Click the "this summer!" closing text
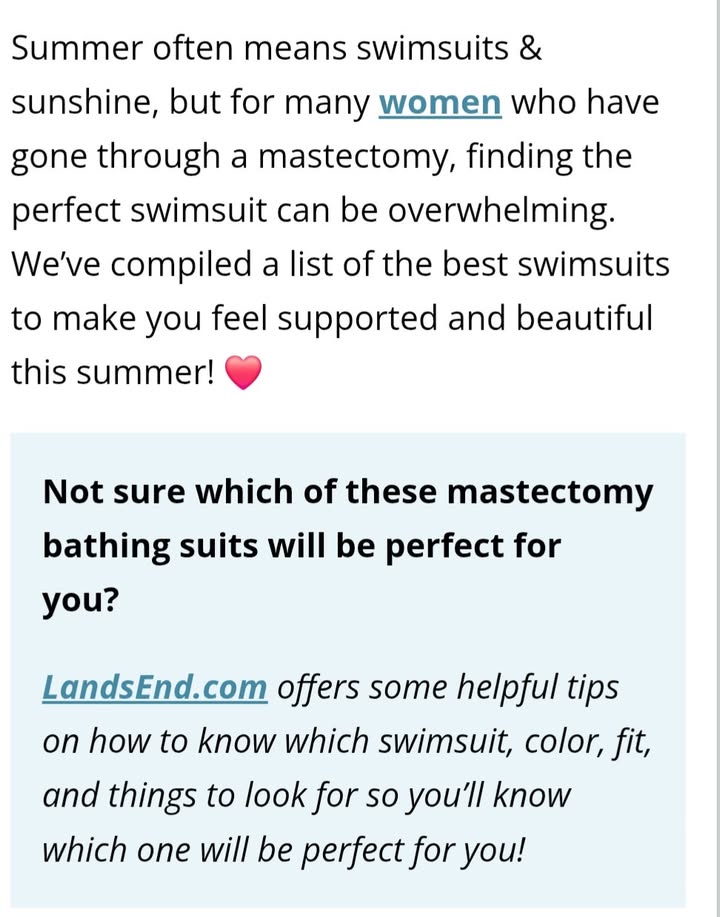Image resolution: width=720 pixels, height=917 pixels. tap(113, 373)
